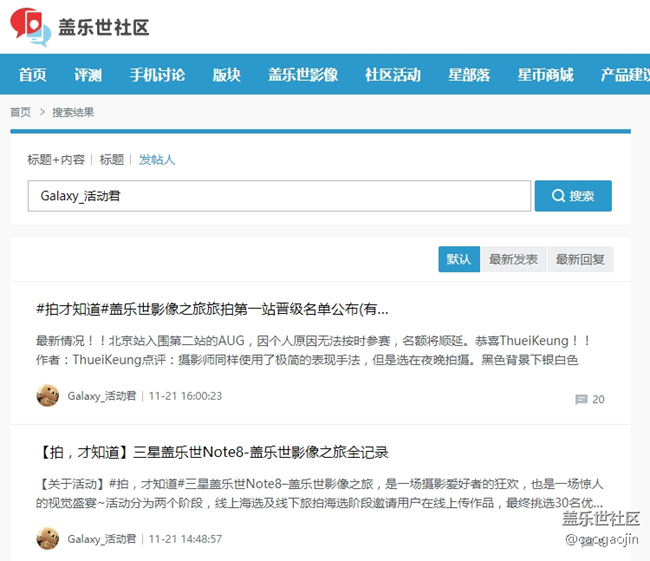This screenshot has height=561, width=650.
Task: Click the excerpt starting 【关于活动】#拍，才知道#
Action: [319, 493]
